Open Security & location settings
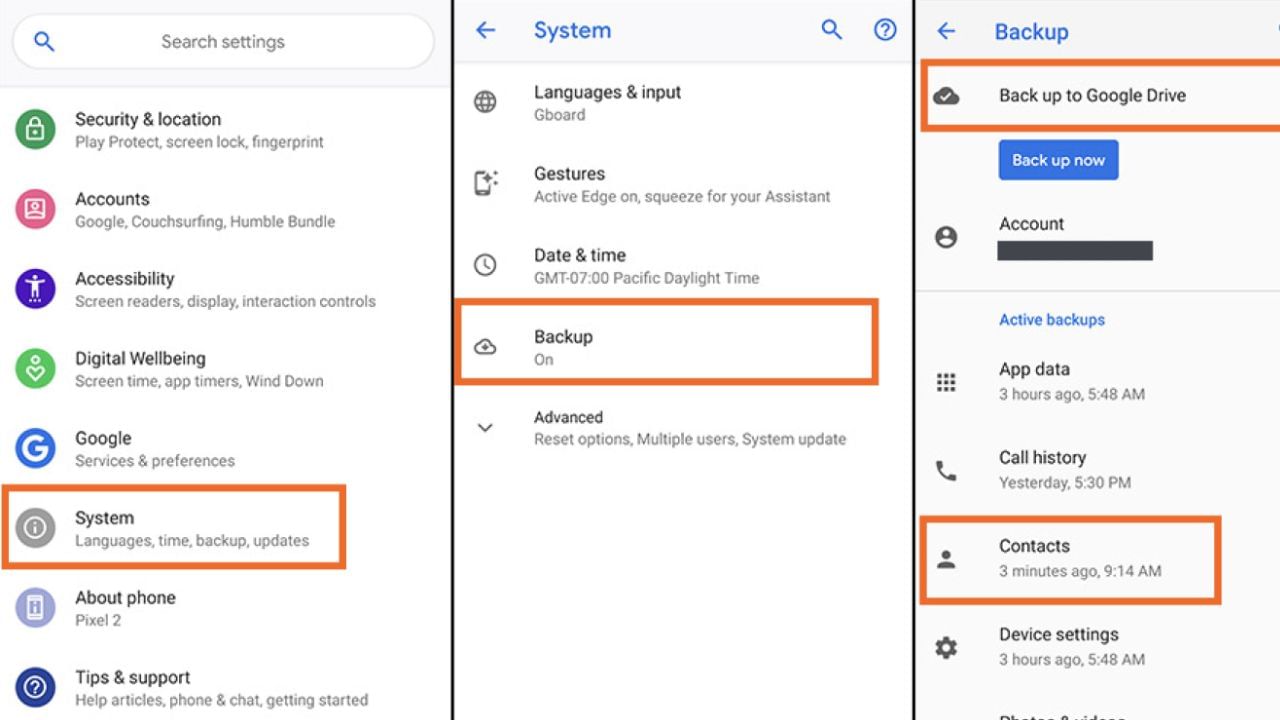Image resolution: width=1280 pixels, height=720 pixels. click(x=226, y=129)
